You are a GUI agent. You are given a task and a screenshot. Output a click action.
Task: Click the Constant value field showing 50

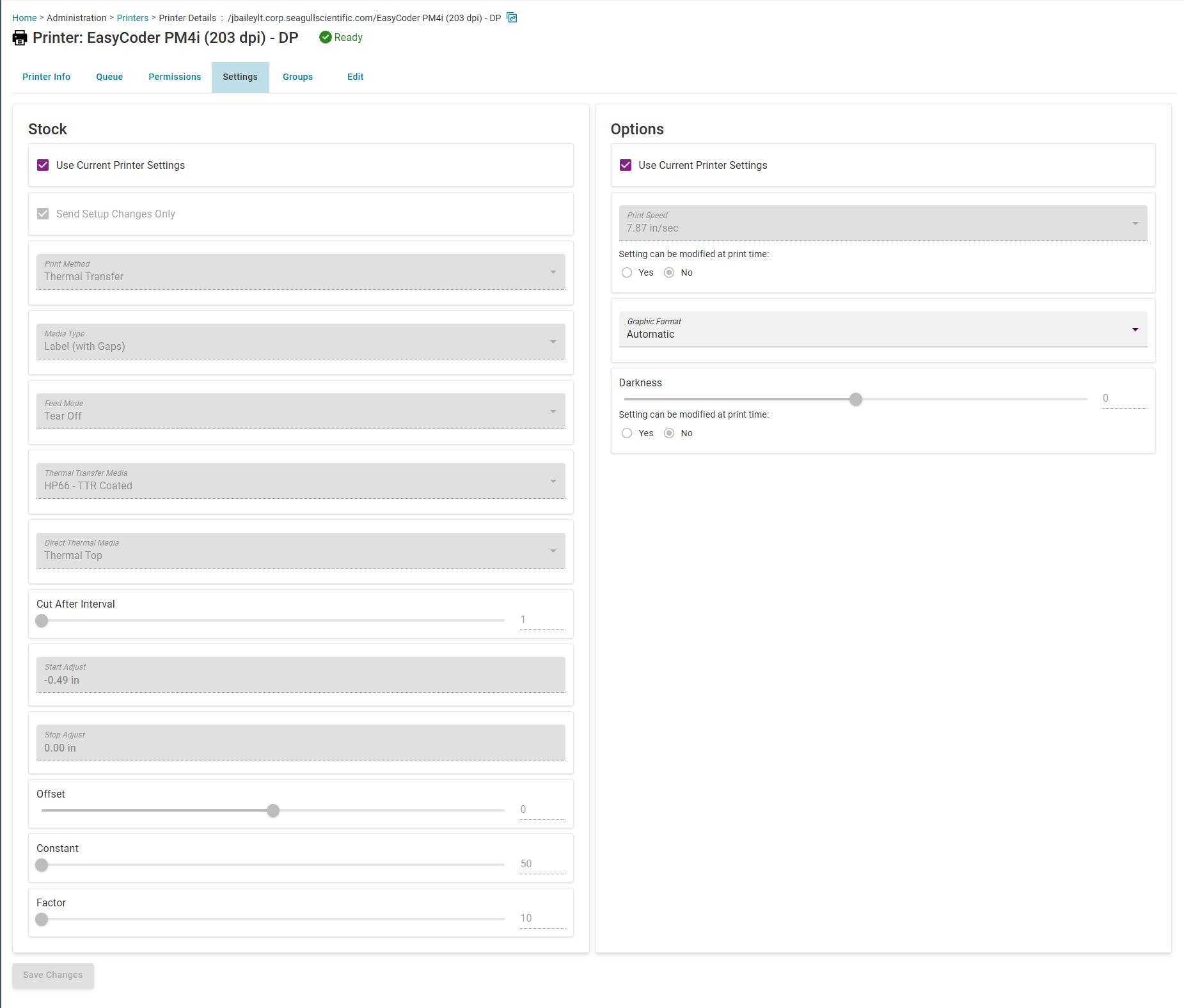coord(542,864)
